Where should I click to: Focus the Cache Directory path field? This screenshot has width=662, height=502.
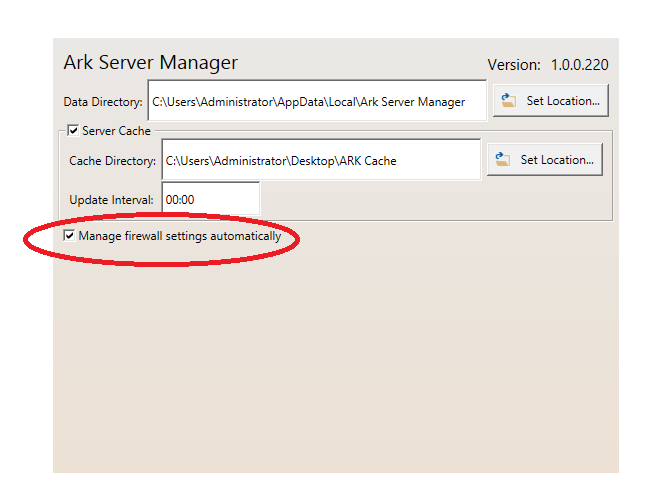(321, 160)
